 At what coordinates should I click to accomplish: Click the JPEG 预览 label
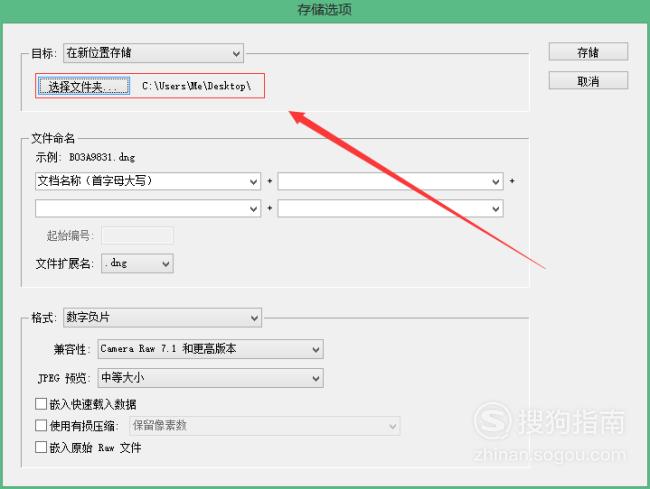point(62,378)
